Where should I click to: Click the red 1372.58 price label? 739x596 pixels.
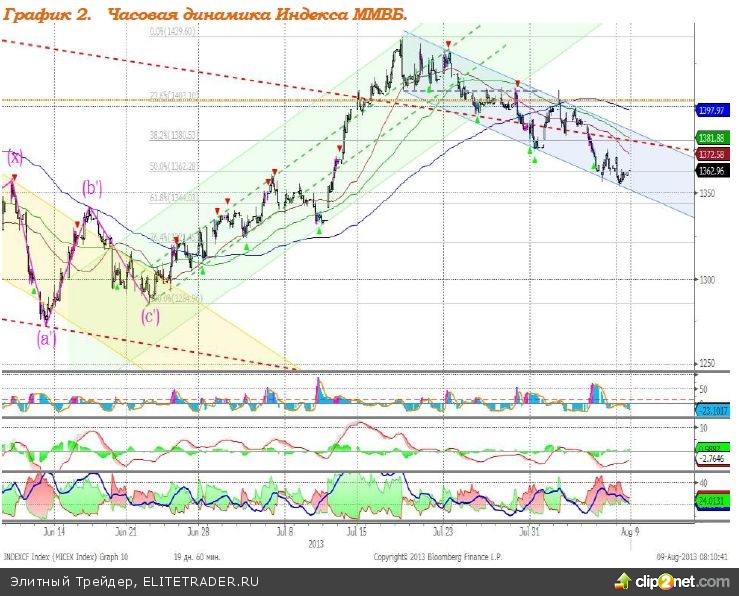712,155
